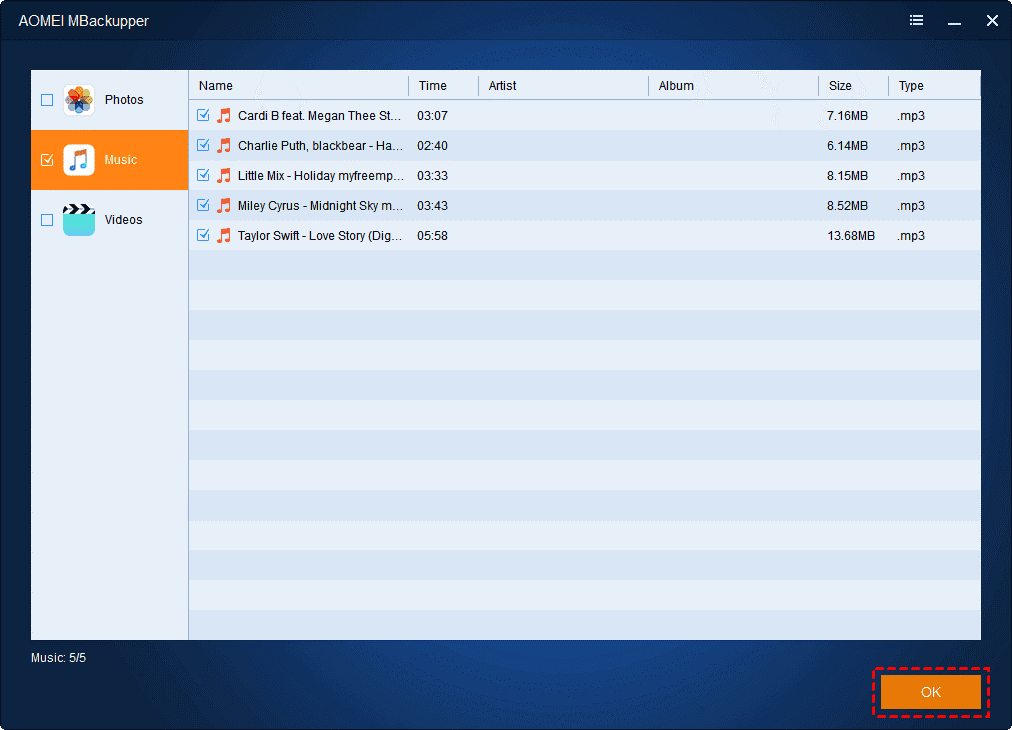Viewport: 1012px width, 730px height.
Task: Uncheck the Taylor Swift - Love Story checkbox
Action: [203, 235]
